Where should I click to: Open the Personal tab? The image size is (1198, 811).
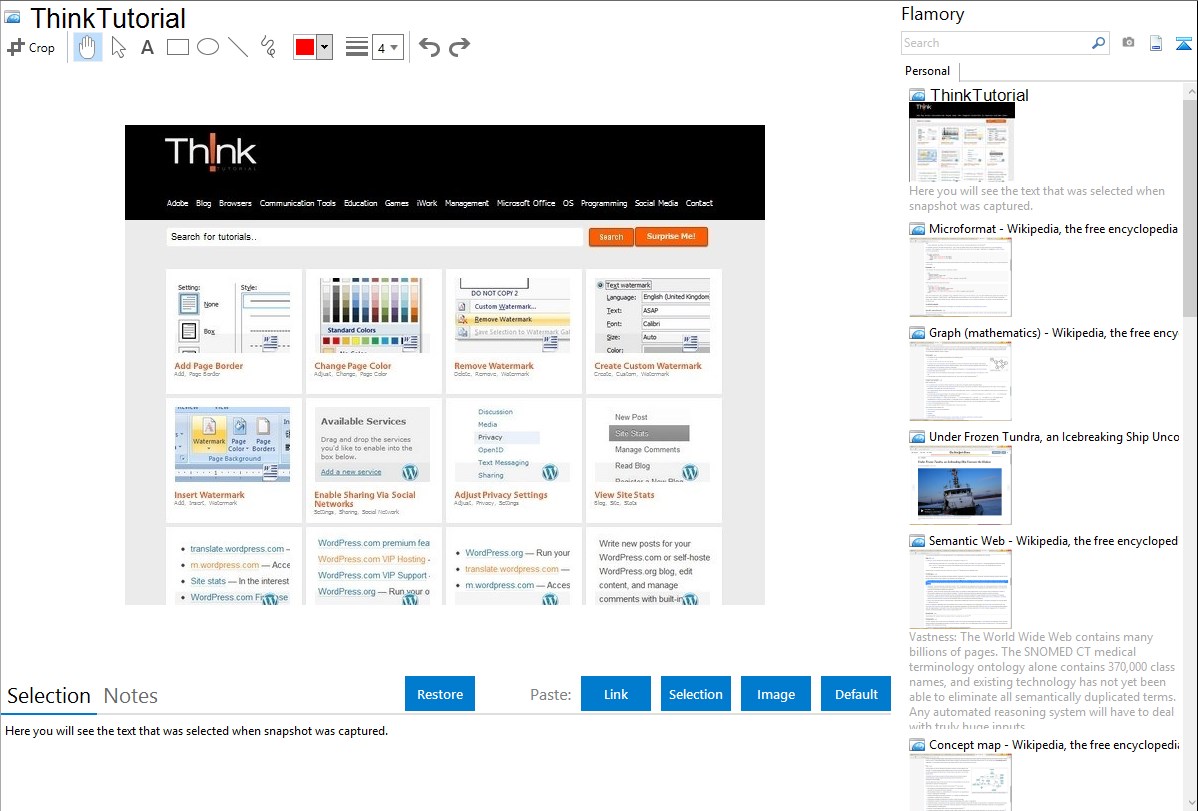coord(928,71)
